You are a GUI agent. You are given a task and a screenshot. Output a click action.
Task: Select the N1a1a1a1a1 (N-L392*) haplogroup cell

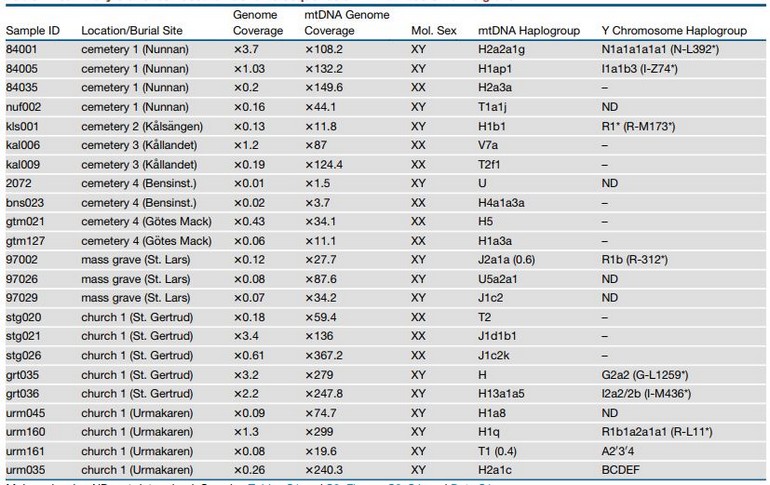[x=660, y=50]
